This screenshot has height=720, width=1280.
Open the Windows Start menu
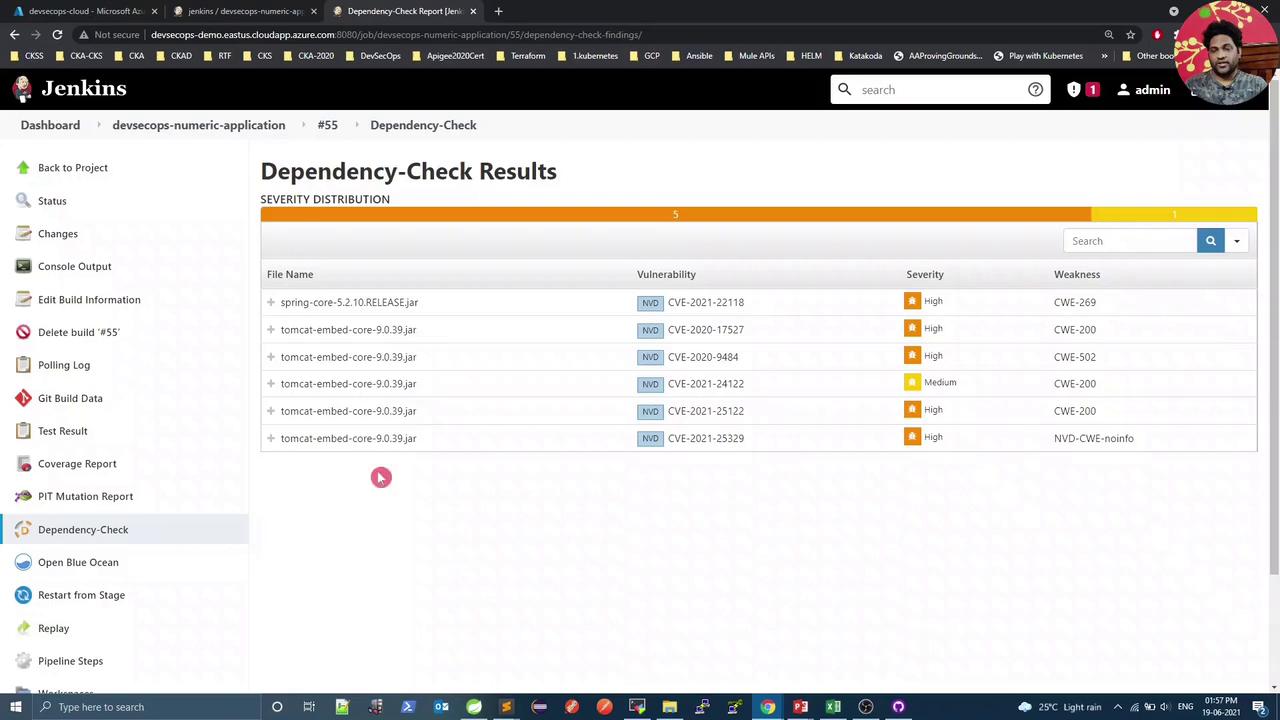16,707
